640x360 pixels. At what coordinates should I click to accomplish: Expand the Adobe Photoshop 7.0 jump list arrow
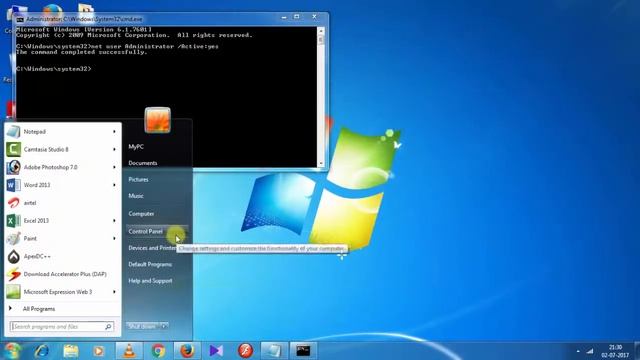pyautogui.click(x=114, y=167)
